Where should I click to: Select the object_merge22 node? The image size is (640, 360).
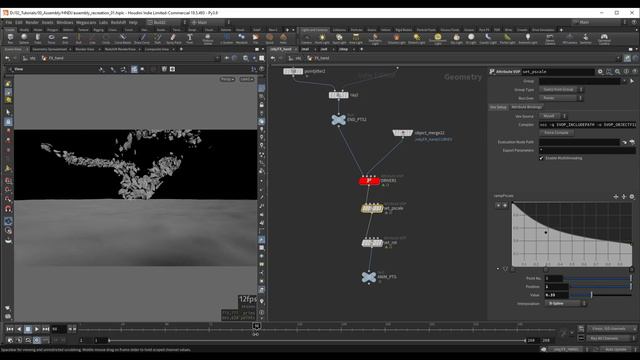[x=403, y=133]
